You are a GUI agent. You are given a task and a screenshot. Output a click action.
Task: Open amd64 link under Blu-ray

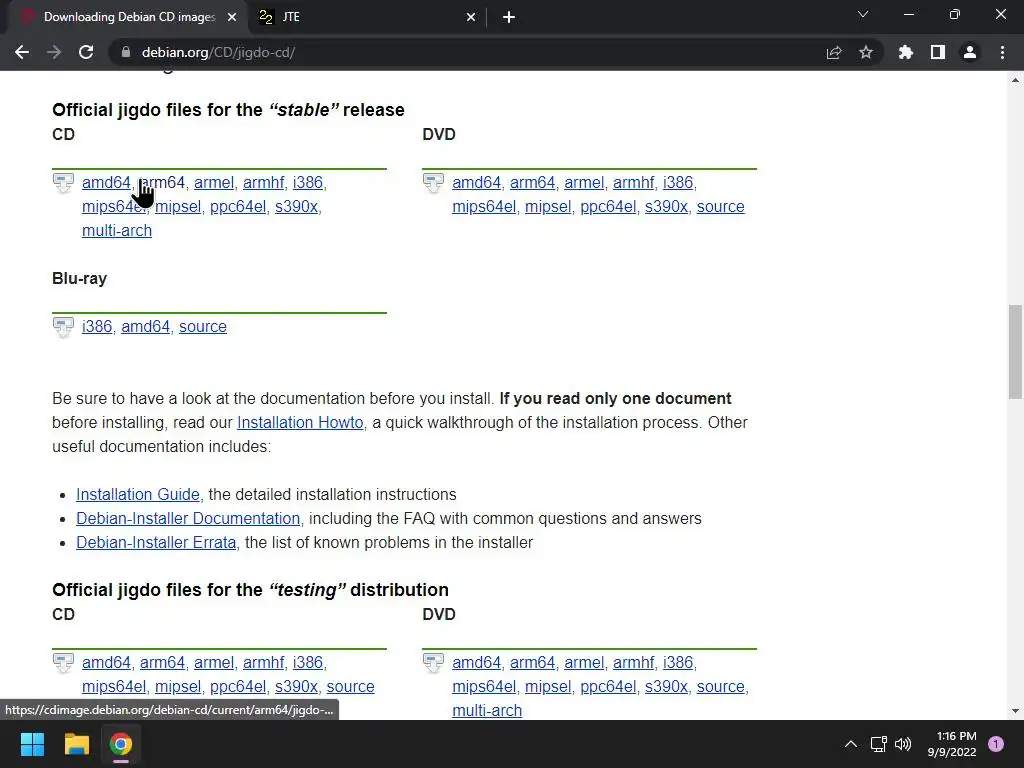point(146,327)
